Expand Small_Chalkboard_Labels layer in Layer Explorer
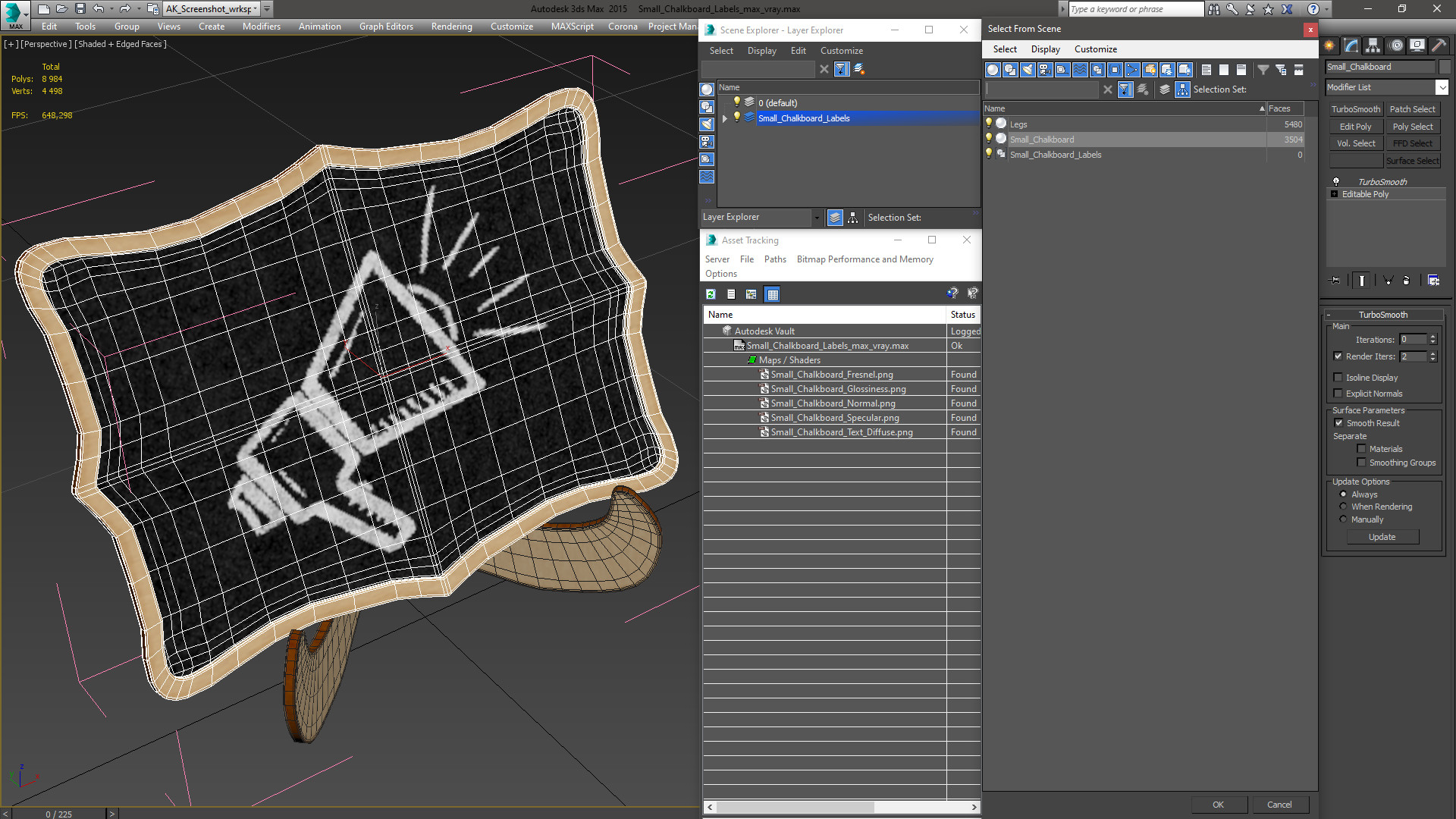The image size is (1456, 819). (x=725, y=118)
